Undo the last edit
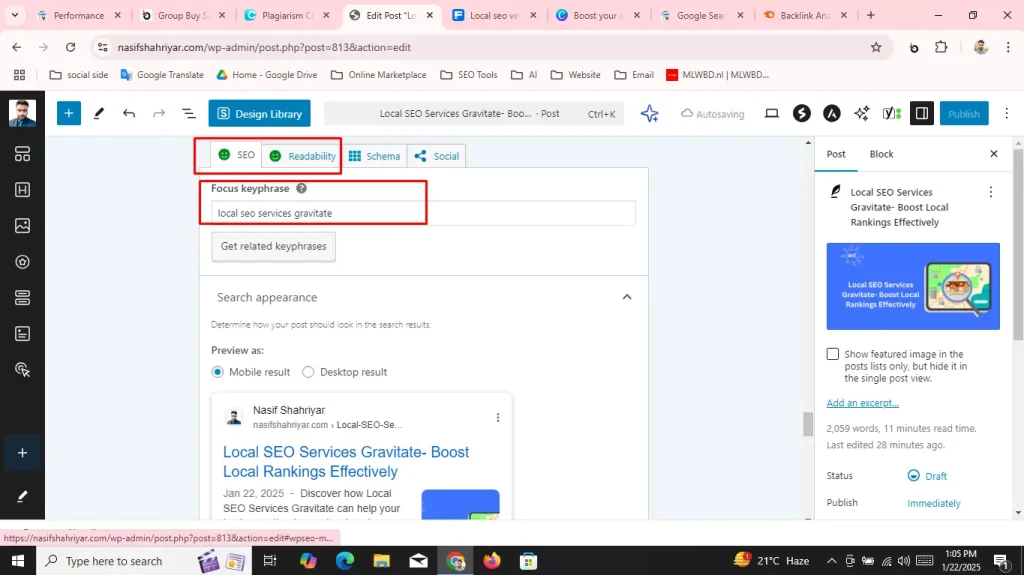 tap(129, 114)
